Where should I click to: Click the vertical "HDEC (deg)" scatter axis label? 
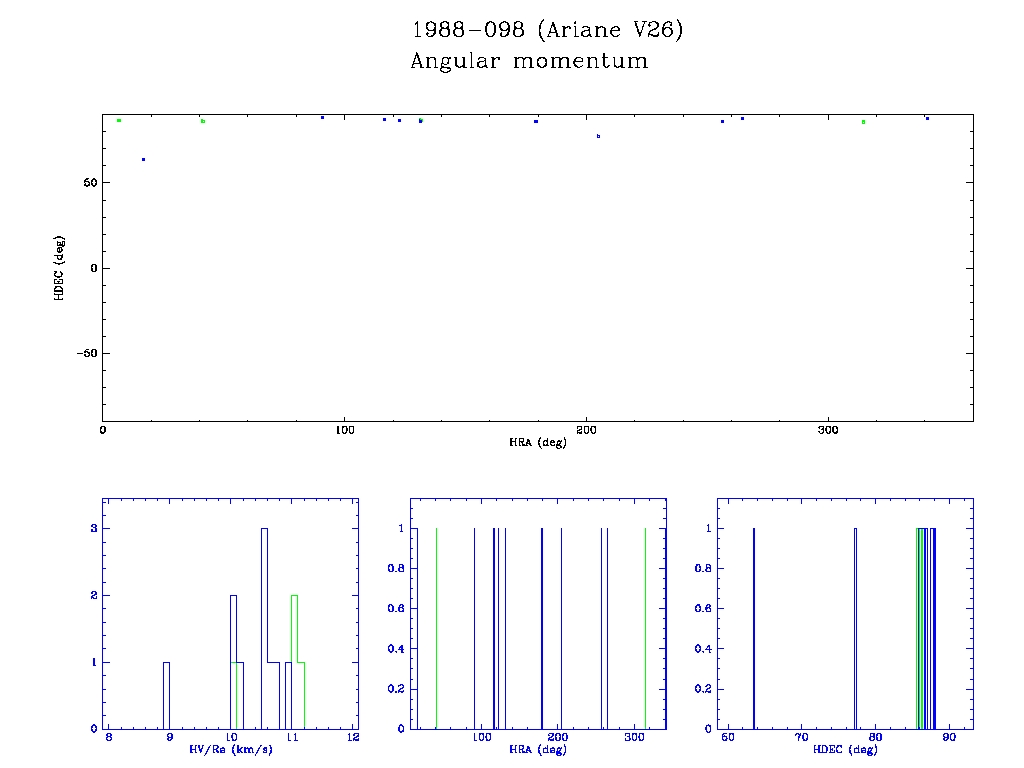pos(59,268)
